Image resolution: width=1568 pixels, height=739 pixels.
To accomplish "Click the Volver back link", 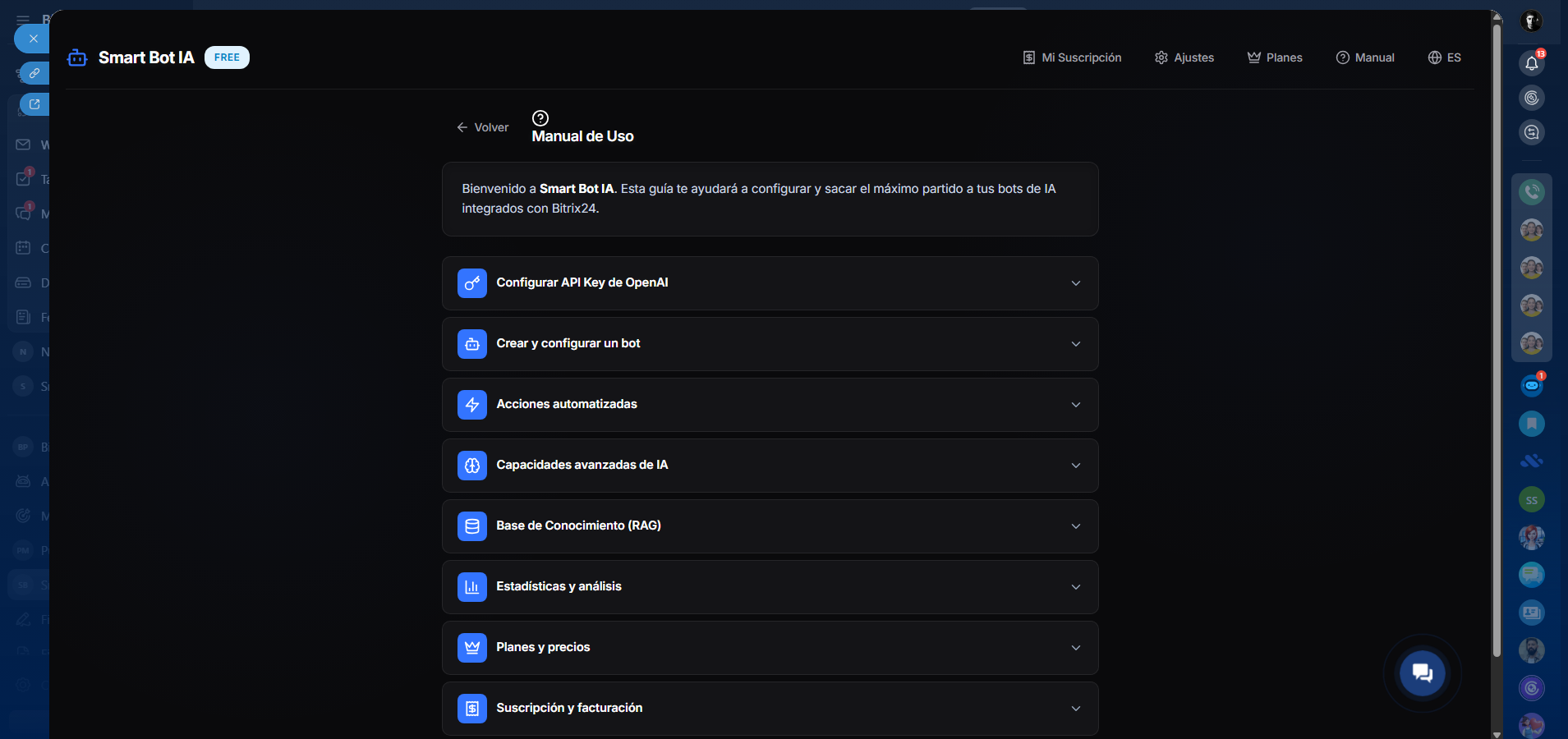I will 483,127.
